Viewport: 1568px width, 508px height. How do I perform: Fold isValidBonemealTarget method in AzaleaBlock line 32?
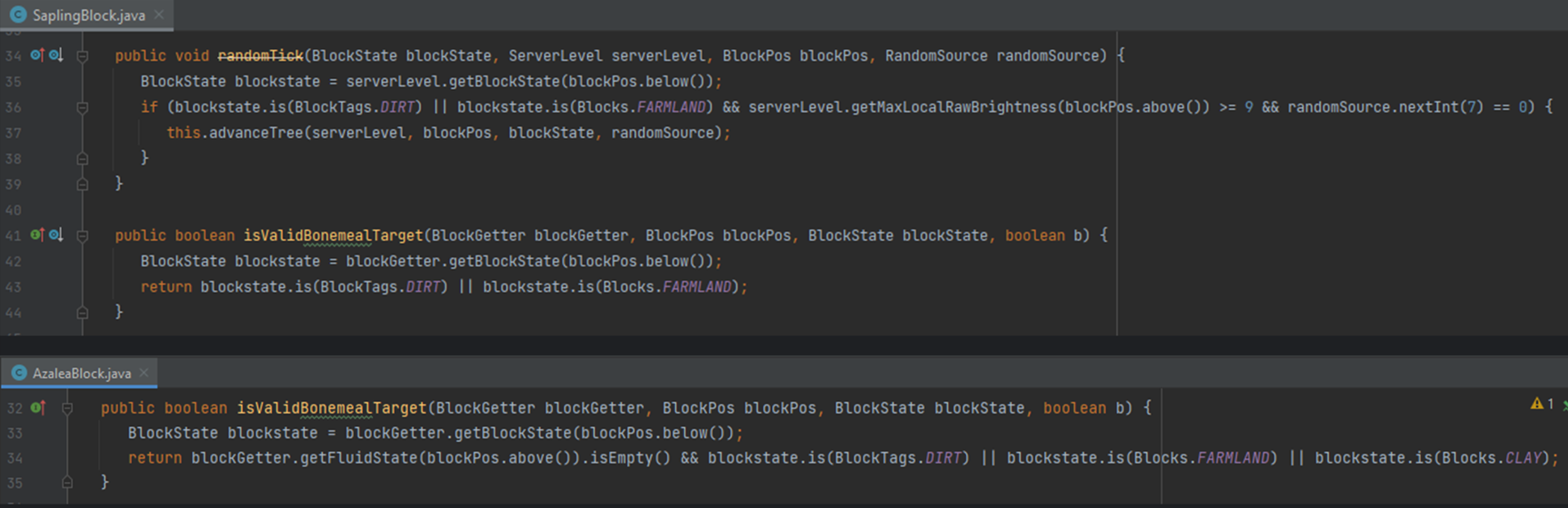point(67,408)
